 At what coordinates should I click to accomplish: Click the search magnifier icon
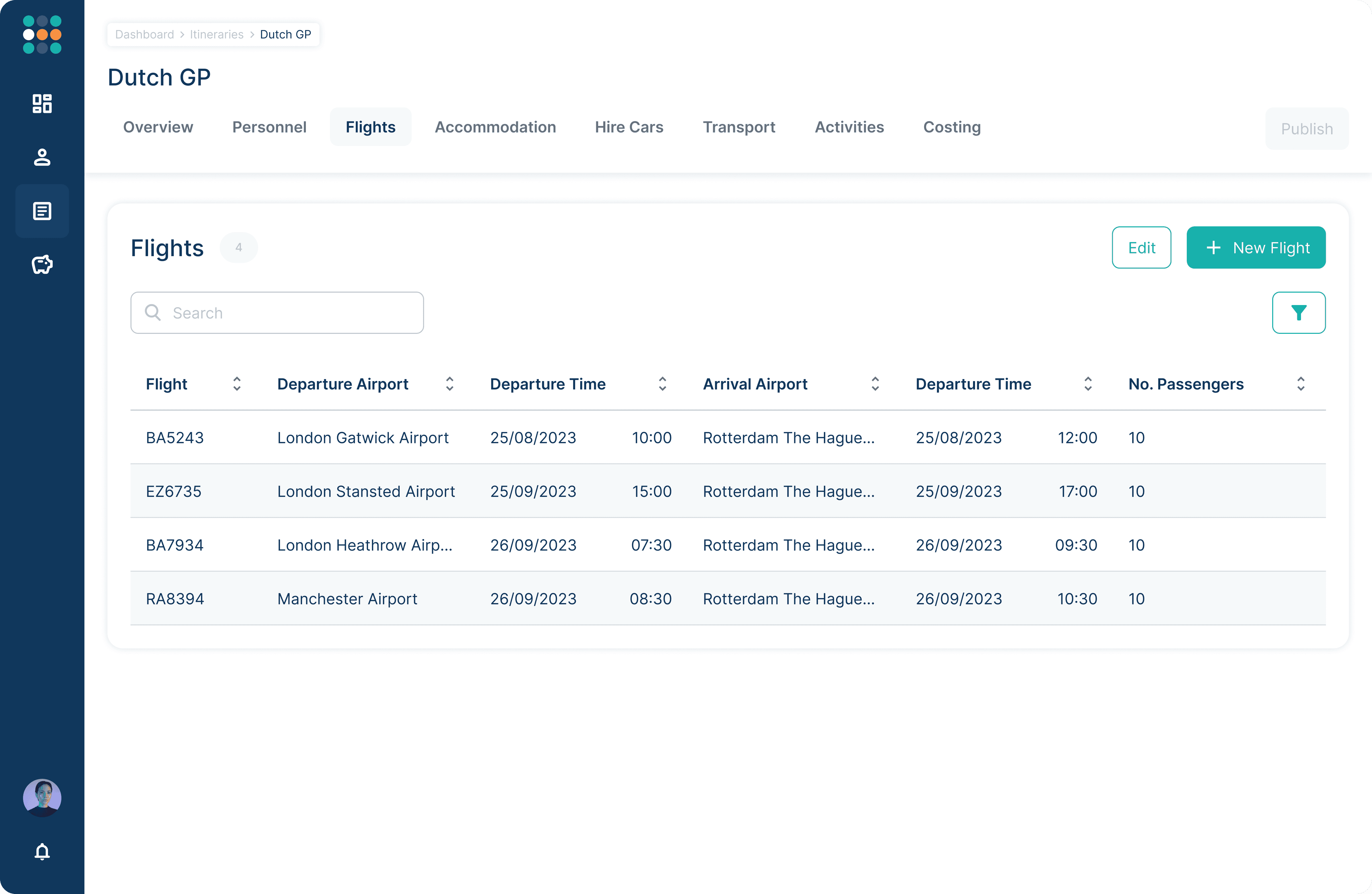click(153, 312)
